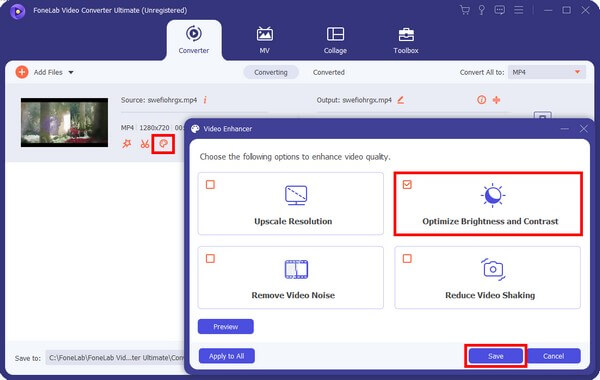Enable the Upscale Resolution checkbox

210,185
